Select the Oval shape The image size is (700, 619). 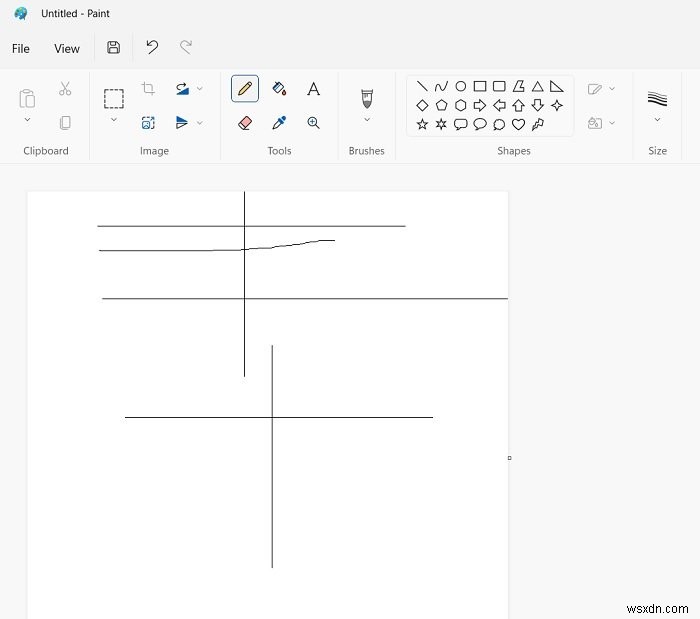coord(461,86)
